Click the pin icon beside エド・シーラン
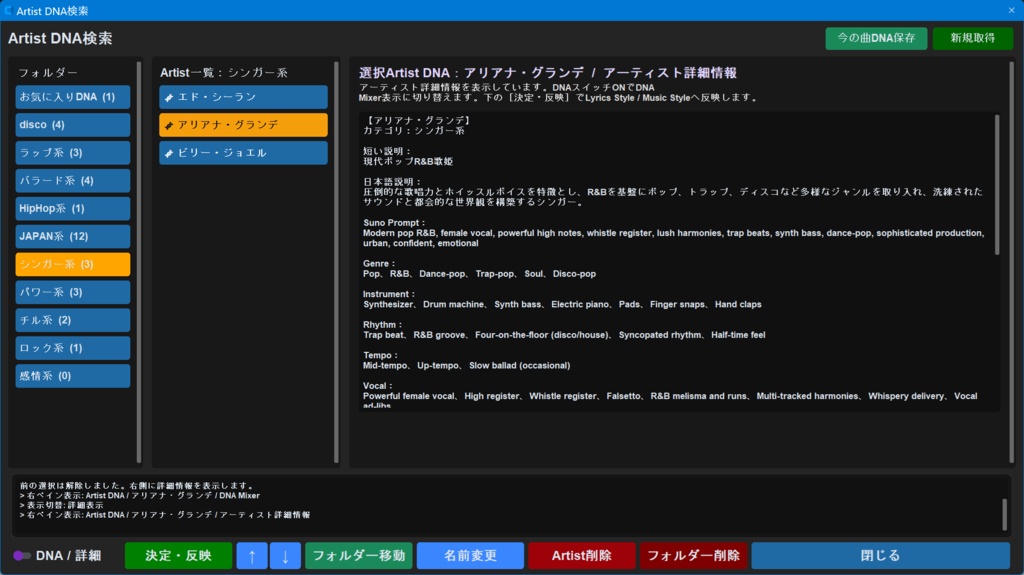 pos(169,97)
